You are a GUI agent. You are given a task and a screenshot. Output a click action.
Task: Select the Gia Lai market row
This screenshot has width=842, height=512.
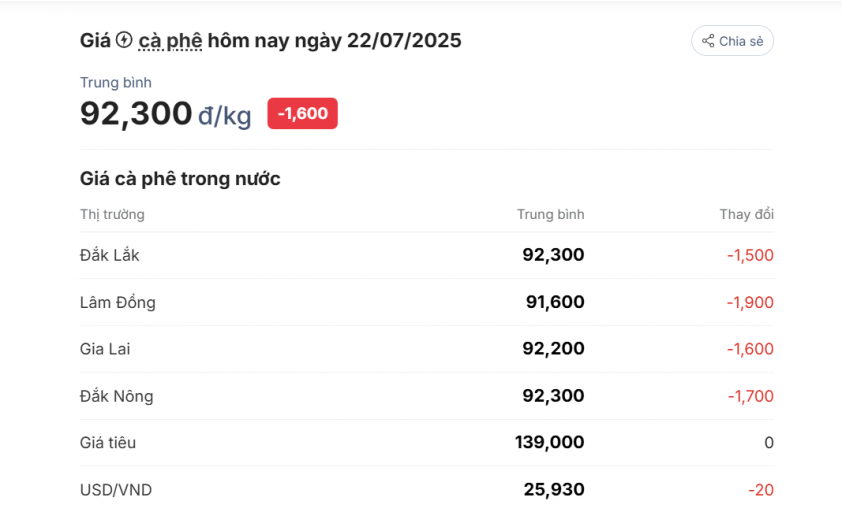426,349
